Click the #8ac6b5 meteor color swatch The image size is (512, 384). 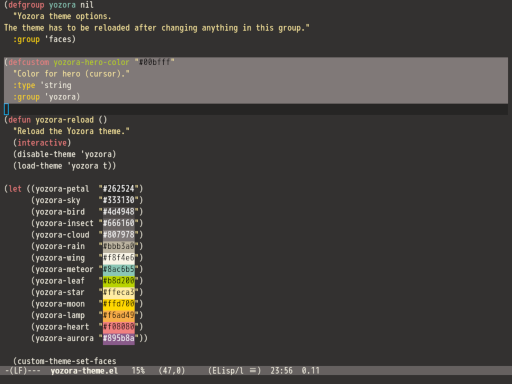tap(119, 269)
